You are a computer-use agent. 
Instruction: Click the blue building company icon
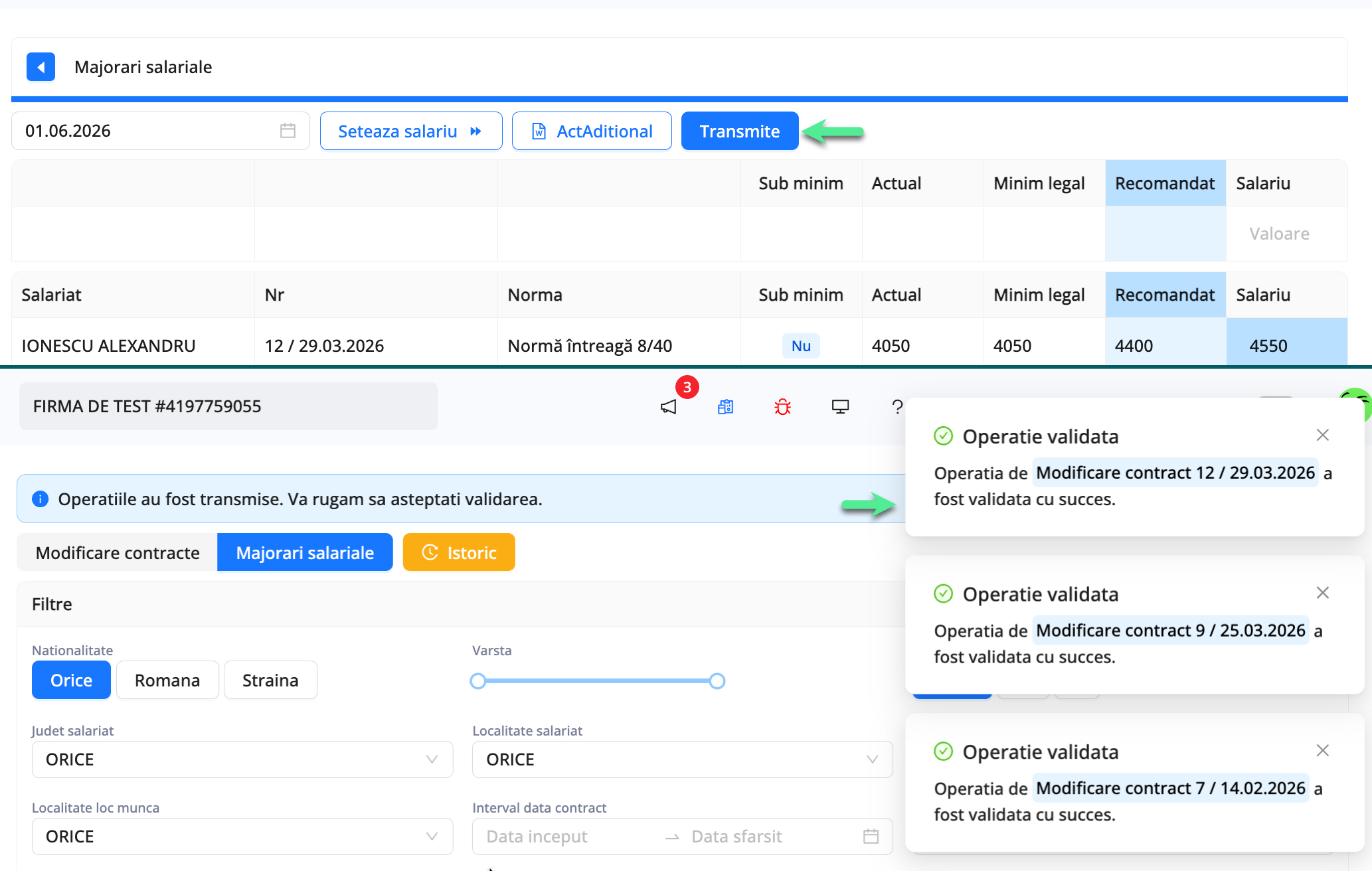(726, 407)
